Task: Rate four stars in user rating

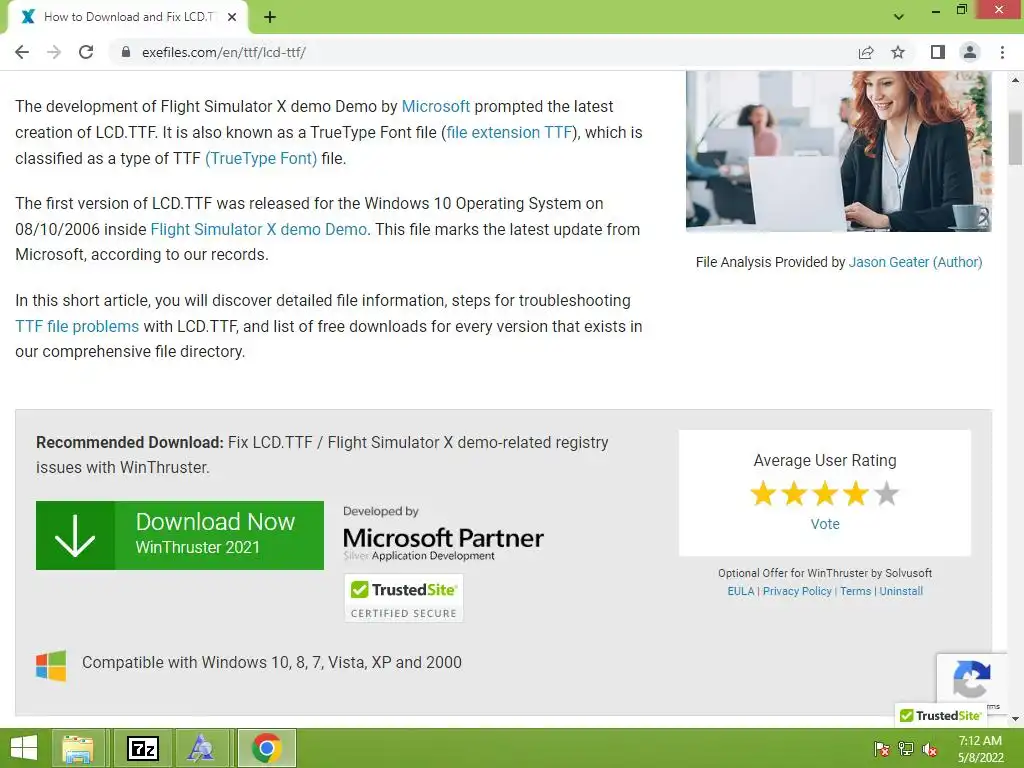Action: [856, 494]
